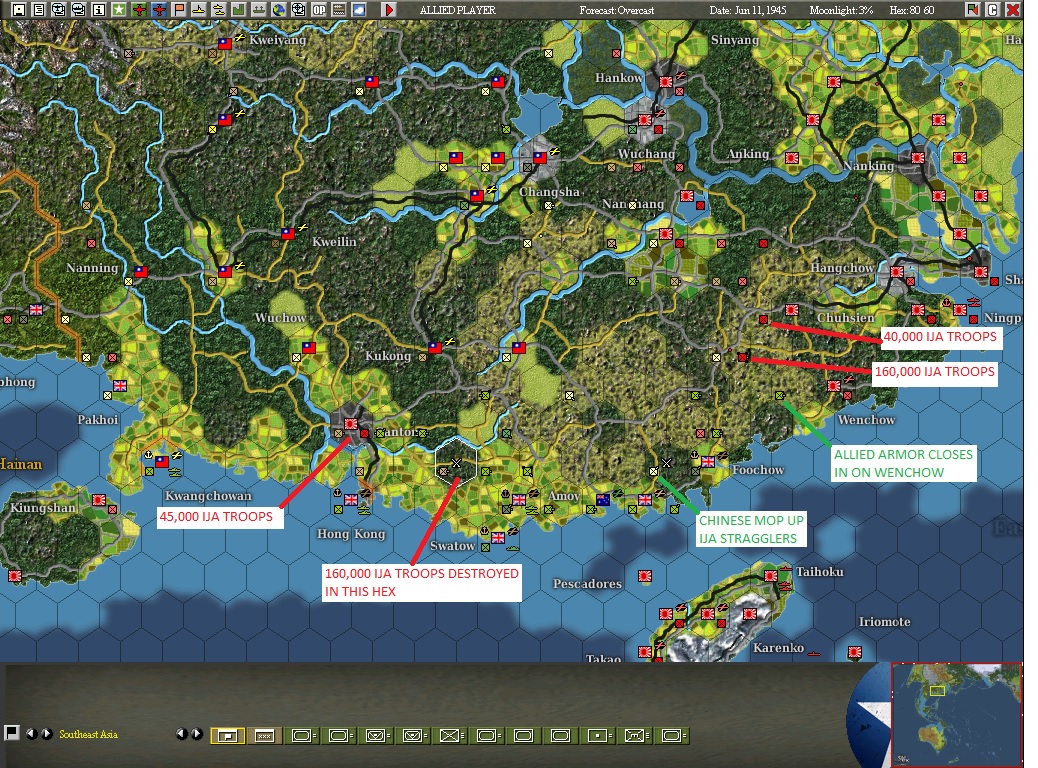This screenshot has width=1038, height=768.
Task: Click the orange flag toolbar icon
Action: (179, 10)
